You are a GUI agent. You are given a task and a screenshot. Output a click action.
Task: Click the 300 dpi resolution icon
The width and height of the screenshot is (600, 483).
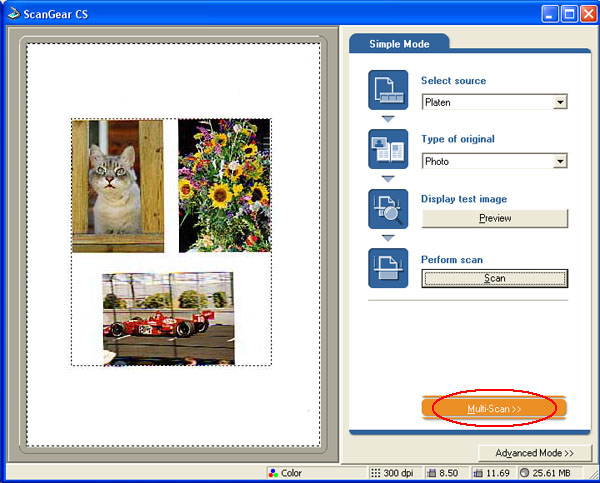pos(376,473)
